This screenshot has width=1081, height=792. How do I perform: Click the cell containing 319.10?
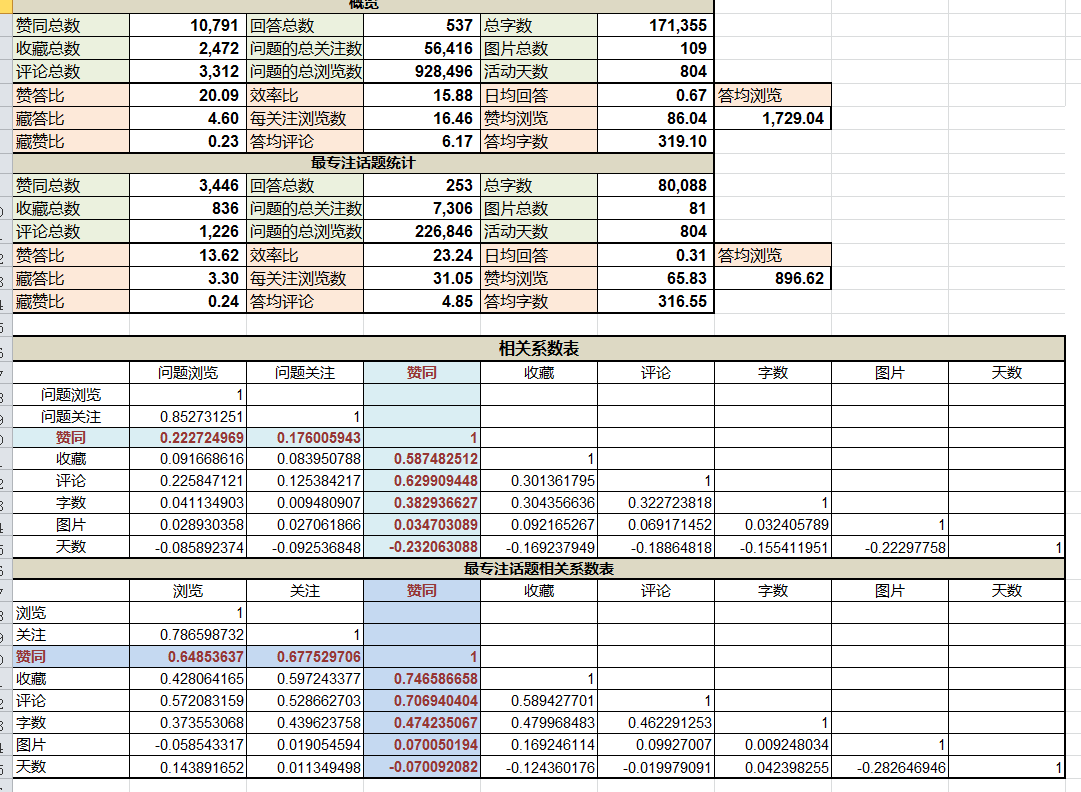(655, 141)
